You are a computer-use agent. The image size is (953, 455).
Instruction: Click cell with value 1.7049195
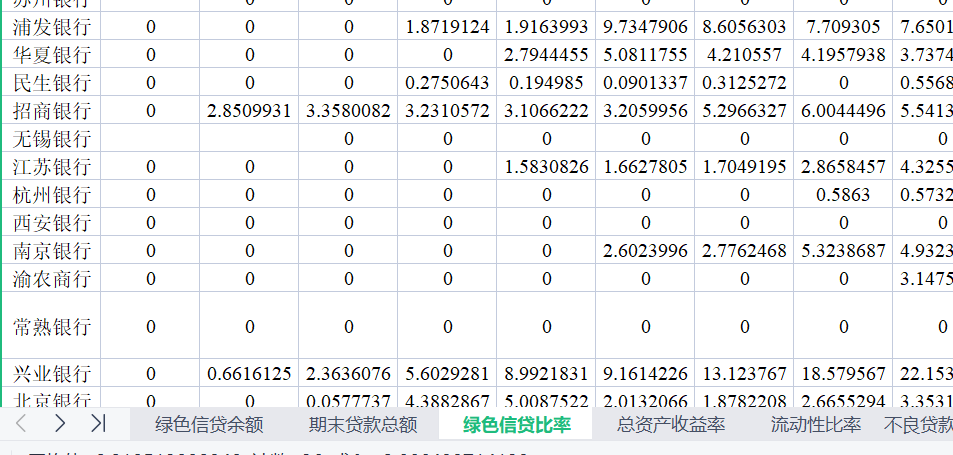[745, 166]
